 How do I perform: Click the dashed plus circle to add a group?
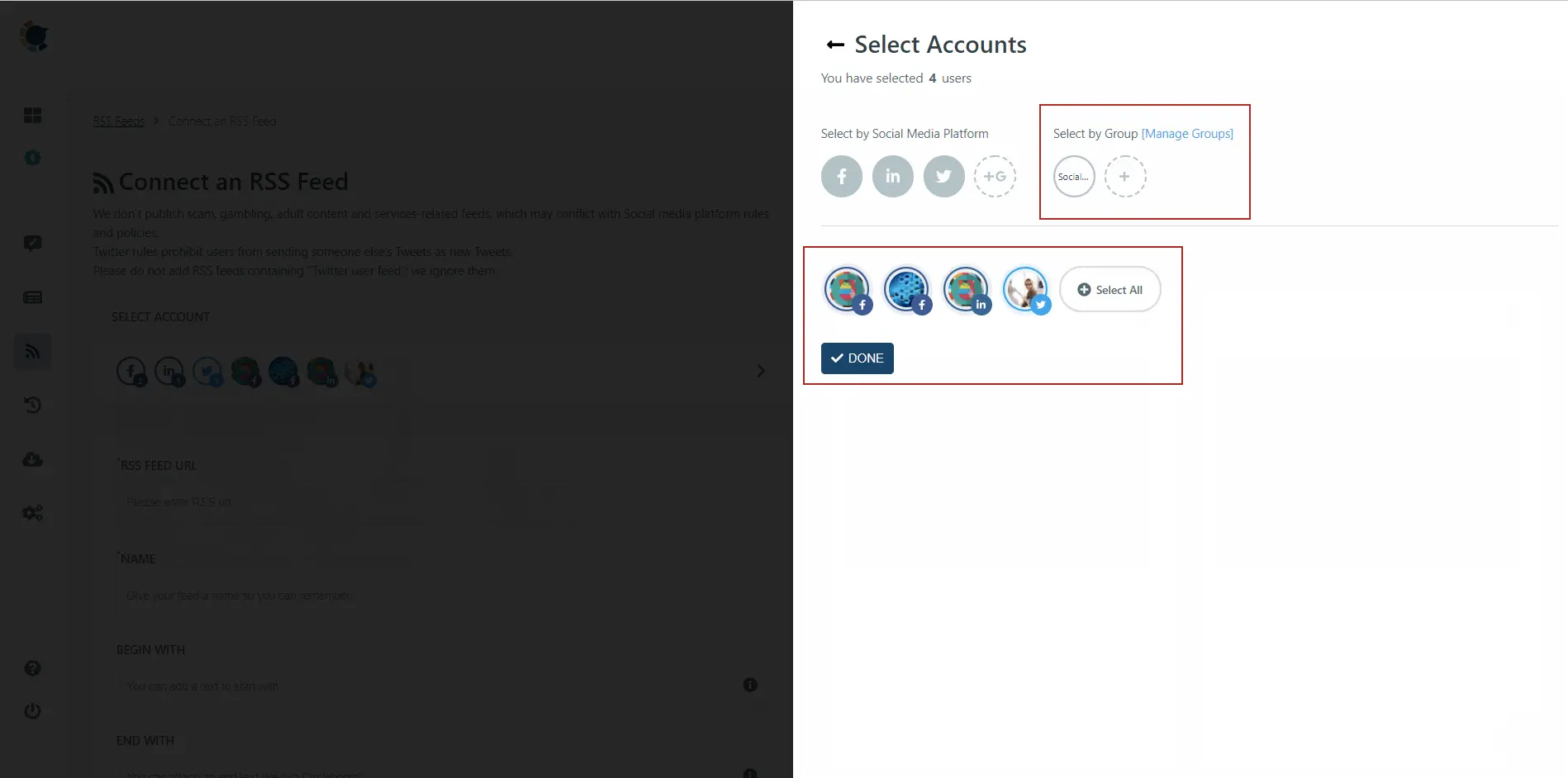[x=1125, y=176]
